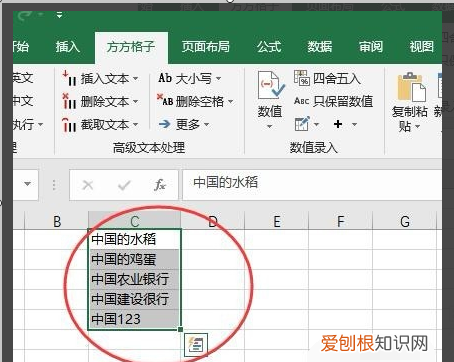Click the blue arrow More (更多) icon

(164, 124)
